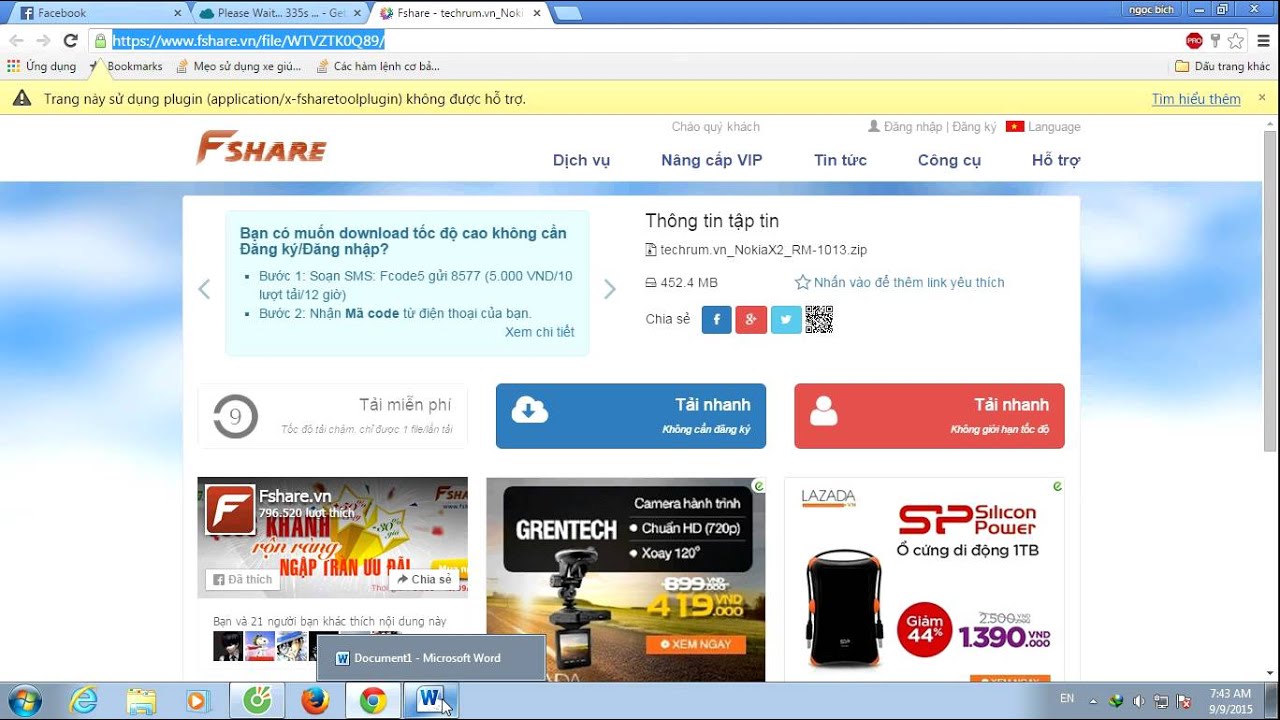
Task: Click the taskbar clock 7:43 AM
Action: 1228,700
